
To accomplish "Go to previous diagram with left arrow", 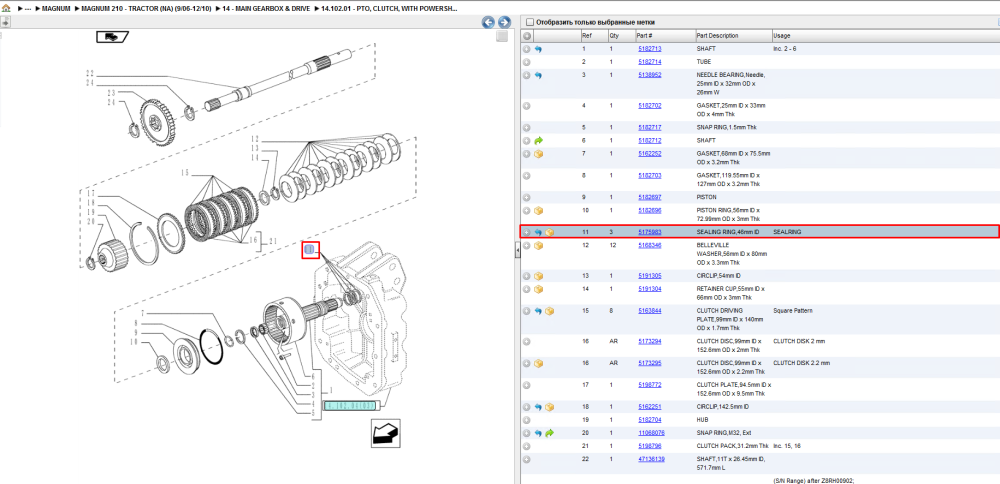I will (489, 22).
